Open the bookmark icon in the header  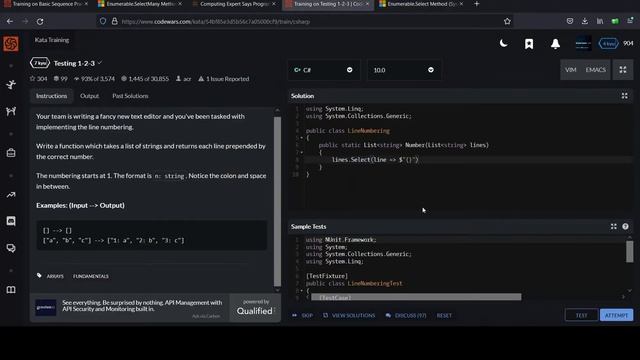[x=529, y=44]
